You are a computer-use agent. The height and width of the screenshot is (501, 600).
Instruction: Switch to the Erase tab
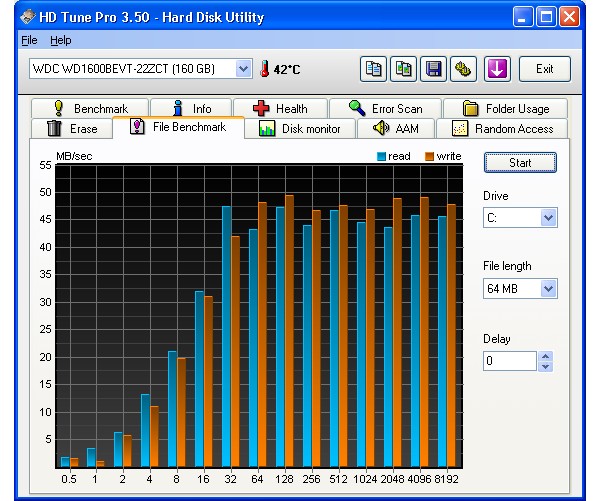[x=71, y=128]
